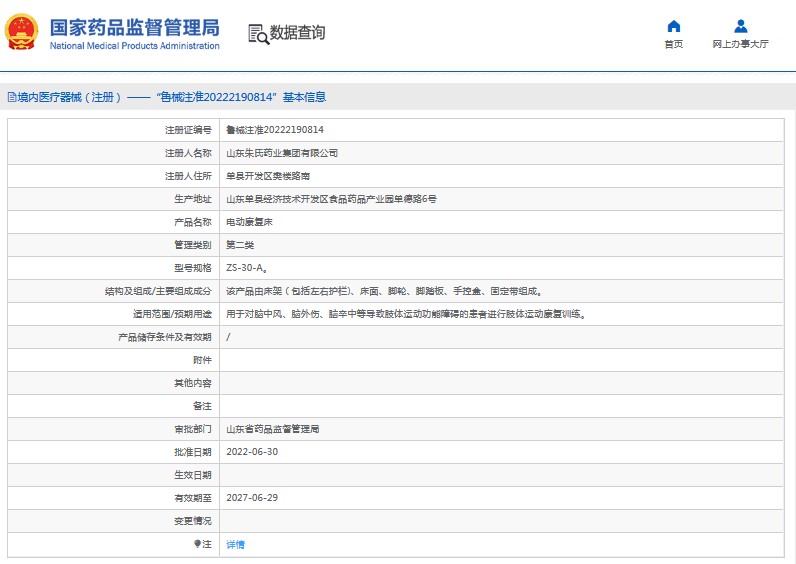Click the 产品名称 row label
The width and height of the screenshot is (796, 564).
192,222
